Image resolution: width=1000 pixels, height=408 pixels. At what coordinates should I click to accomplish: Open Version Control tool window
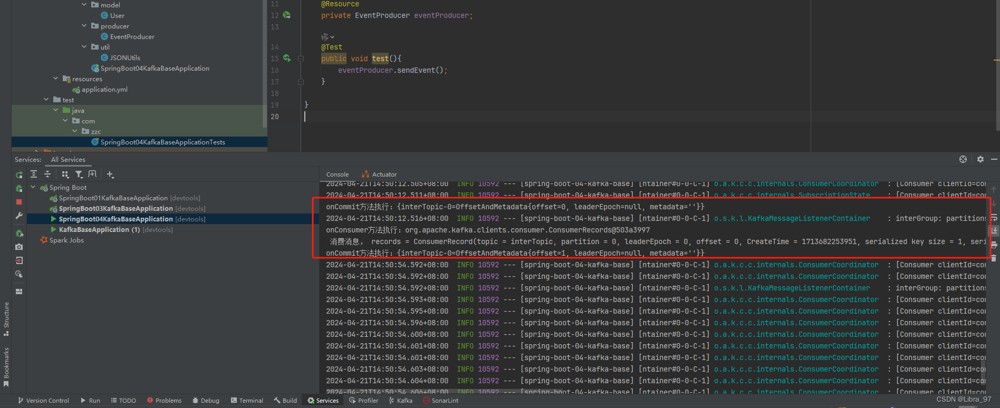point(43,400)
